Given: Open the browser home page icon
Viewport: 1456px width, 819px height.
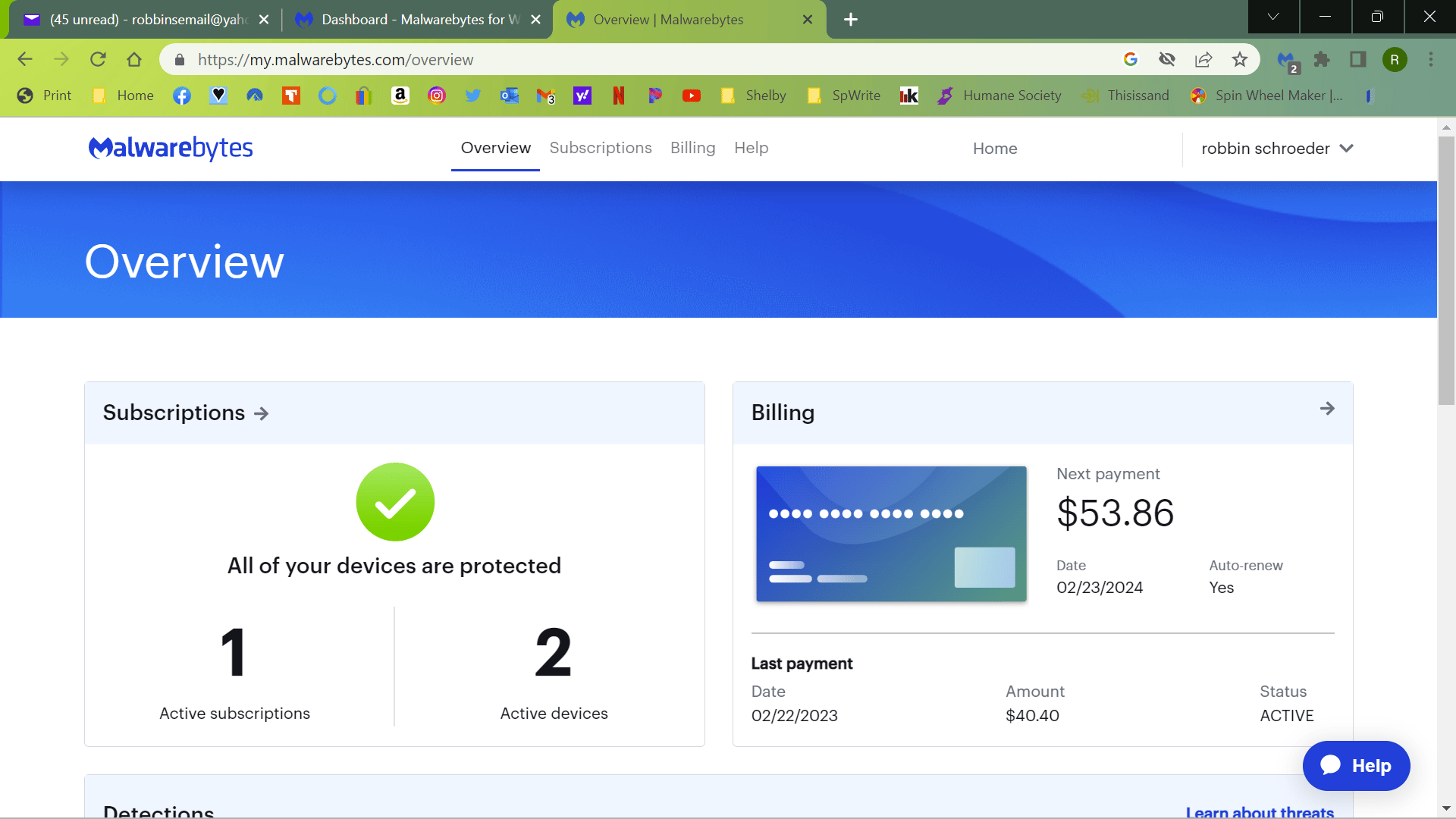Looking at the screenshot, I should pyautogui.click(x=134, y=59).
